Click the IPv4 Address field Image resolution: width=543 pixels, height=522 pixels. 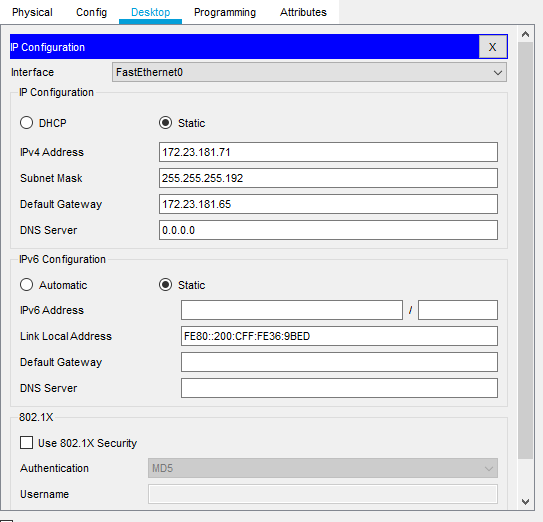328,152
